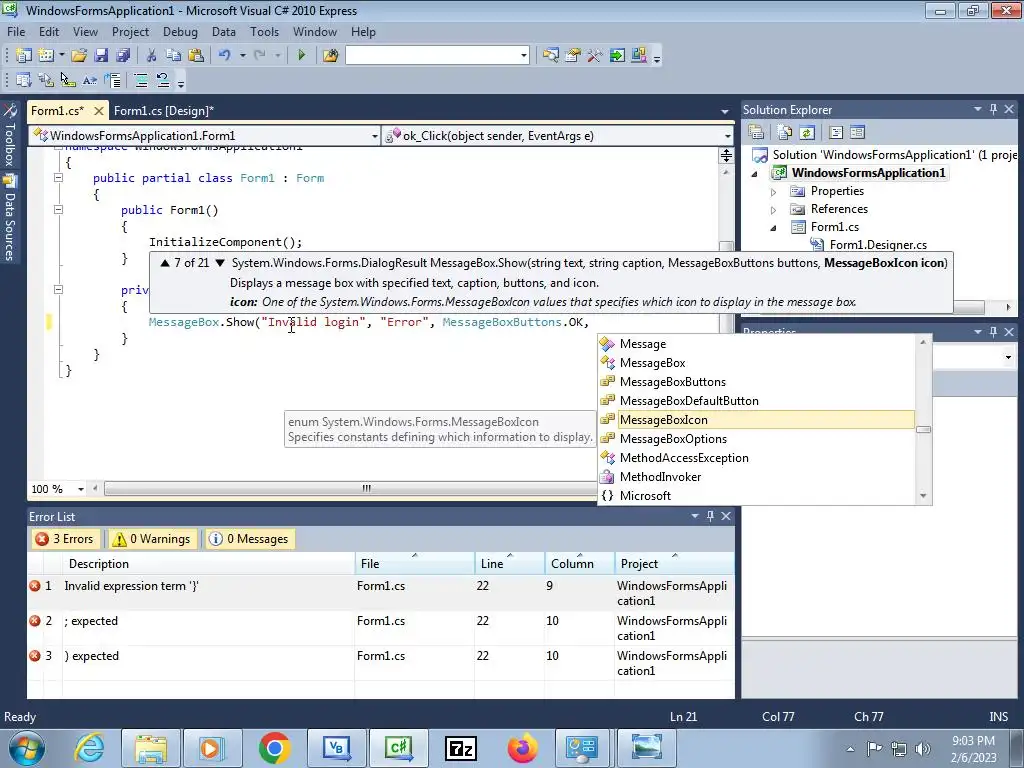
Task: Click the Copy toolbar icon
Action: coord(173,56)
